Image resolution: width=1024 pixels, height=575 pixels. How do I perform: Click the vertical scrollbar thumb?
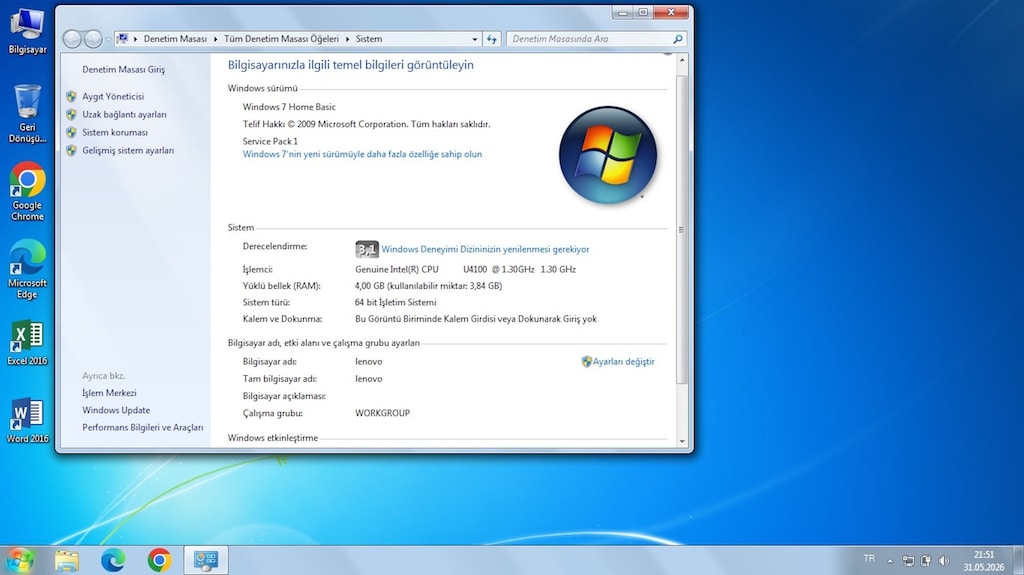(x=682, y=229)
